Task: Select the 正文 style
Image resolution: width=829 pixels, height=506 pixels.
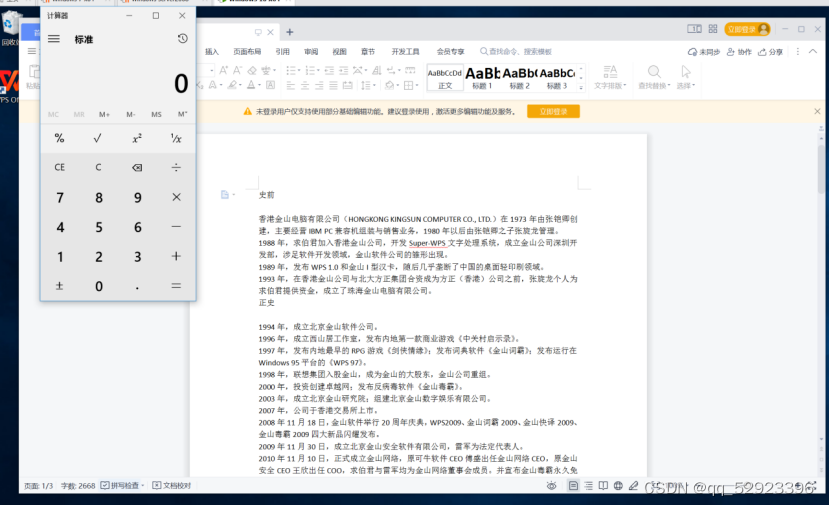Action: click(445, 78)
